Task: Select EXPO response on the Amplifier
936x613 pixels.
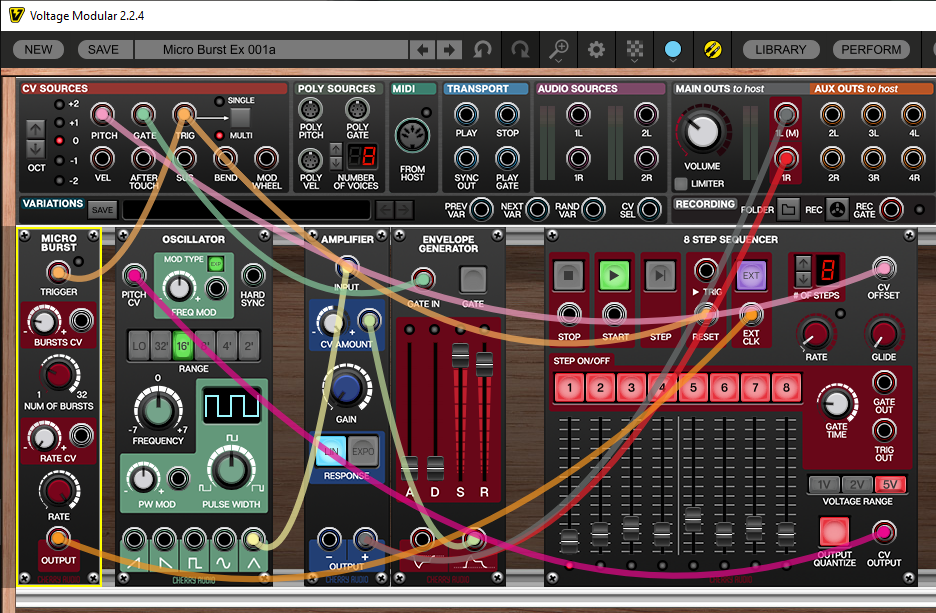Action: [363, 452]
